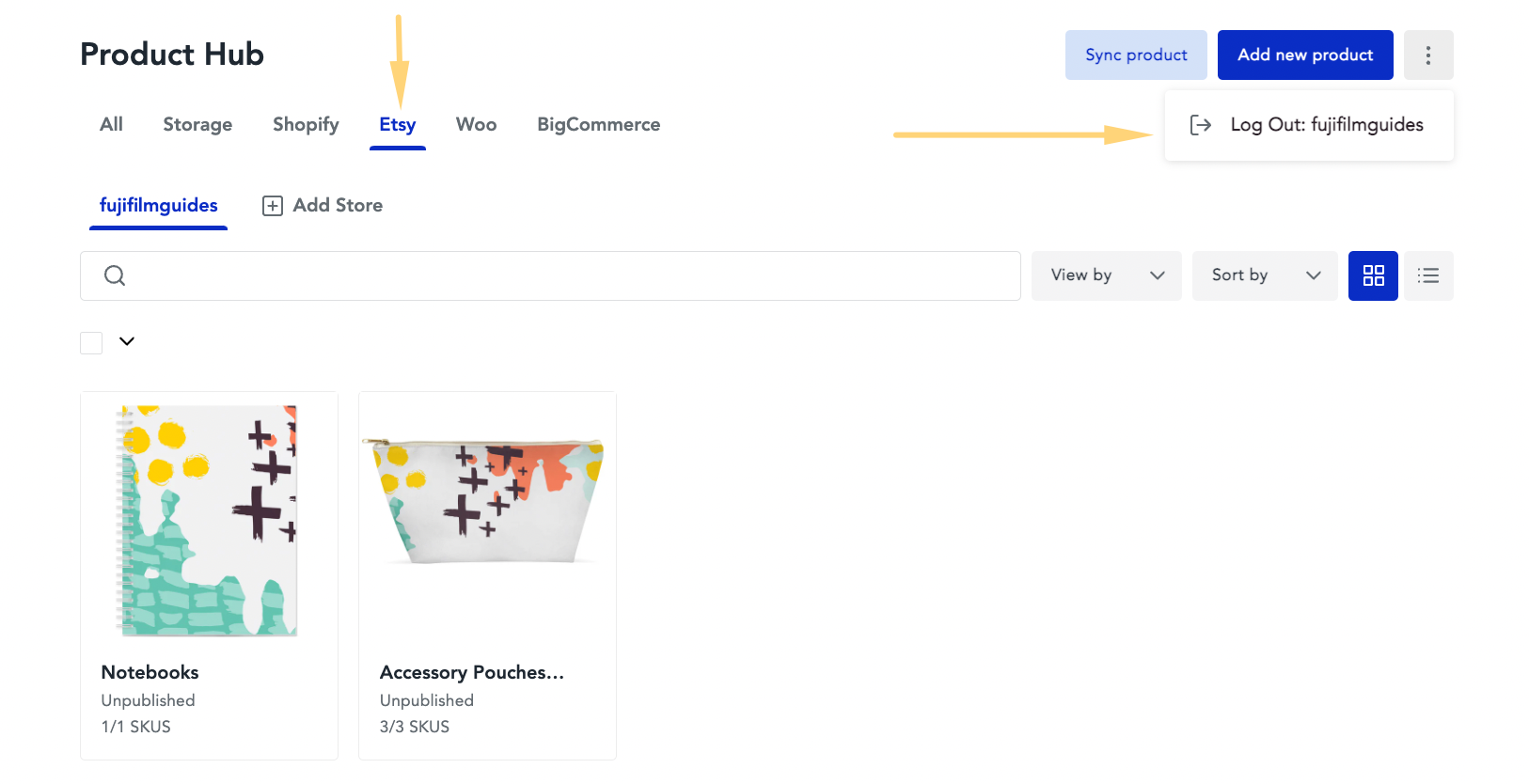Open the Sort by dropdown
The height and width of the screenshot is (784, 1529).
coord(1265,275)
